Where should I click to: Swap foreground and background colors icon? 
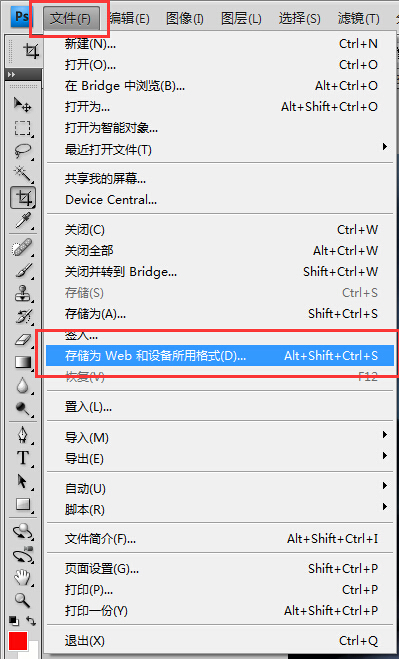click(x=31, y=620)
